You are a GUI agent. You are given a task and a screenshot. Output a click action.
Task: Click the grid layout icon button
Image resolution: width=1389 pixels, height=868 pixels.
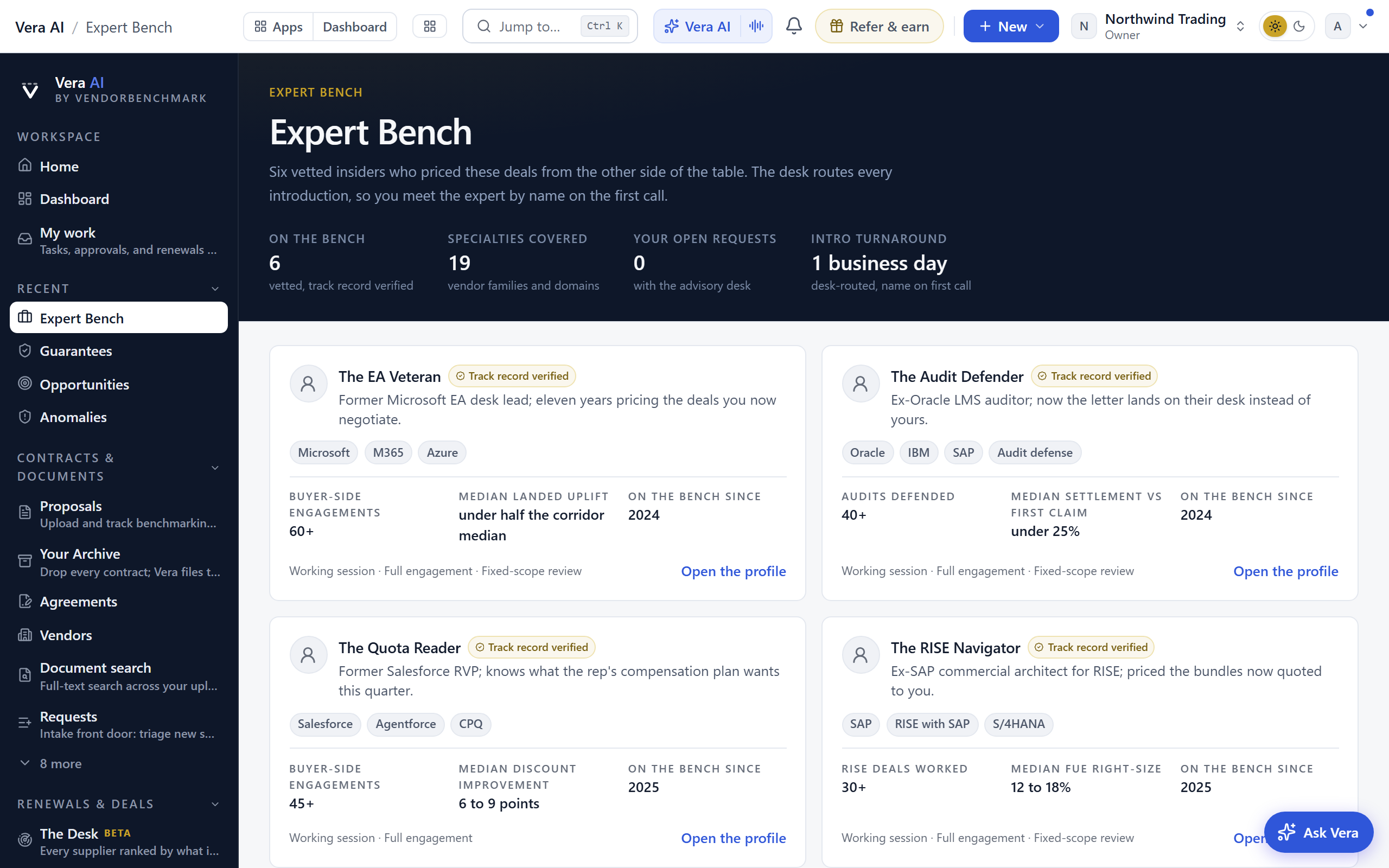point(430,27)
